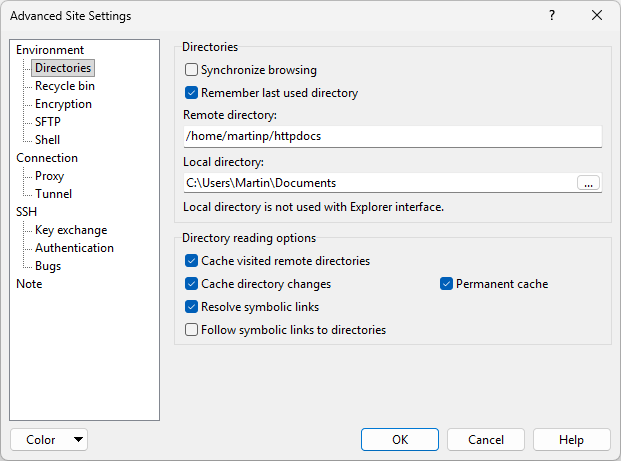Open the Recycle bin settings page
Screen dimensions: 621x461
point(65,86)
